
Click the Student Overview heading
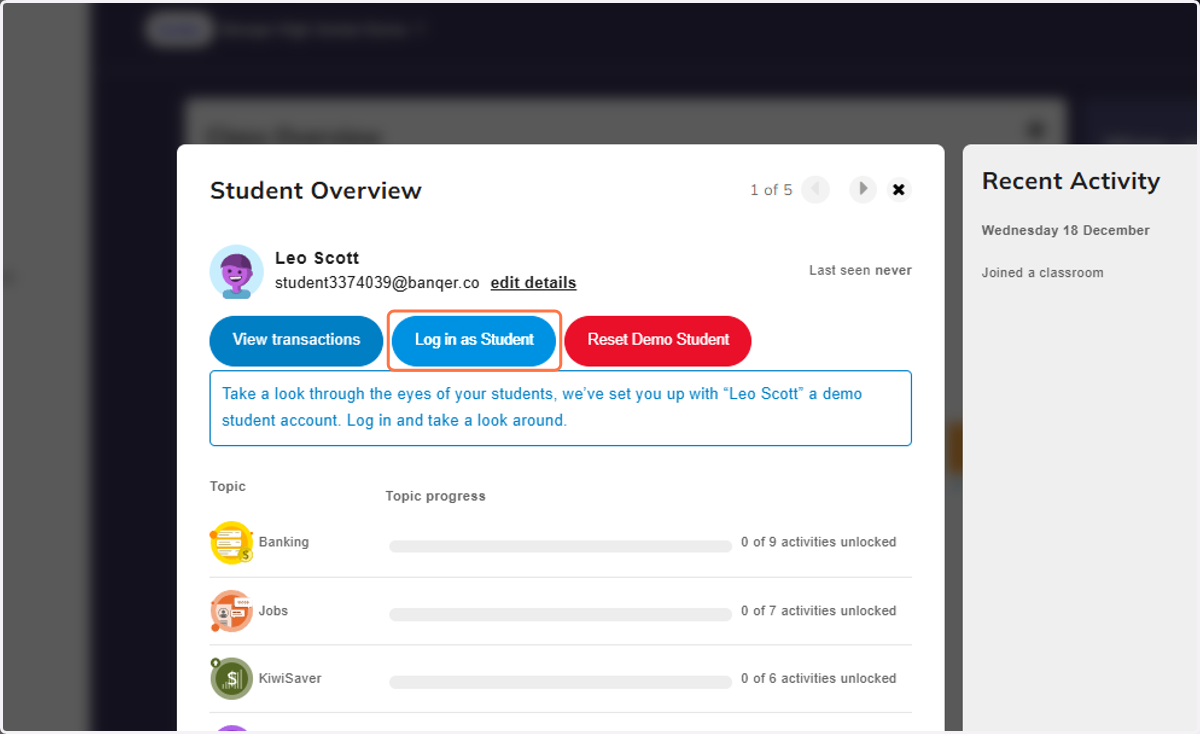pyautogui.click(x=316, y=190)
